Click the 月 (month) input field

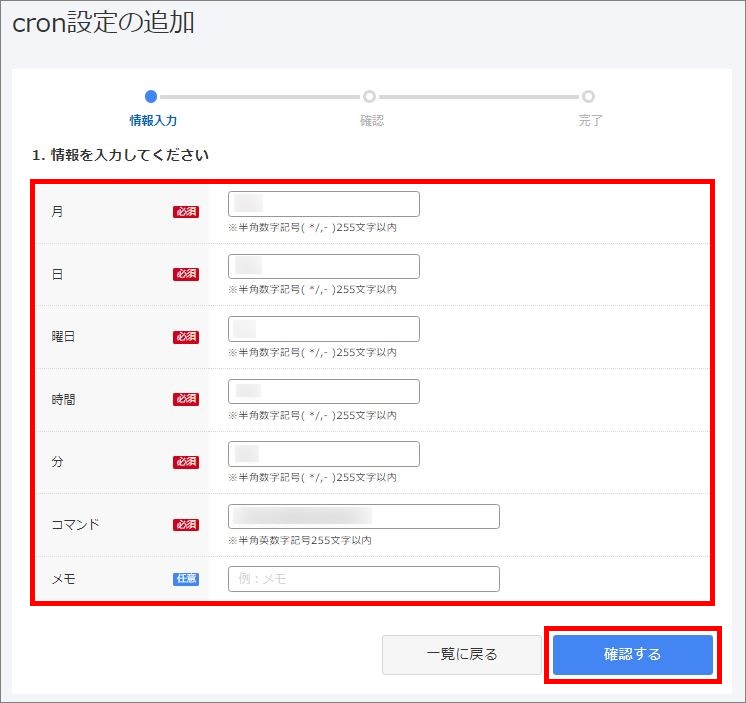click(324, 204)
